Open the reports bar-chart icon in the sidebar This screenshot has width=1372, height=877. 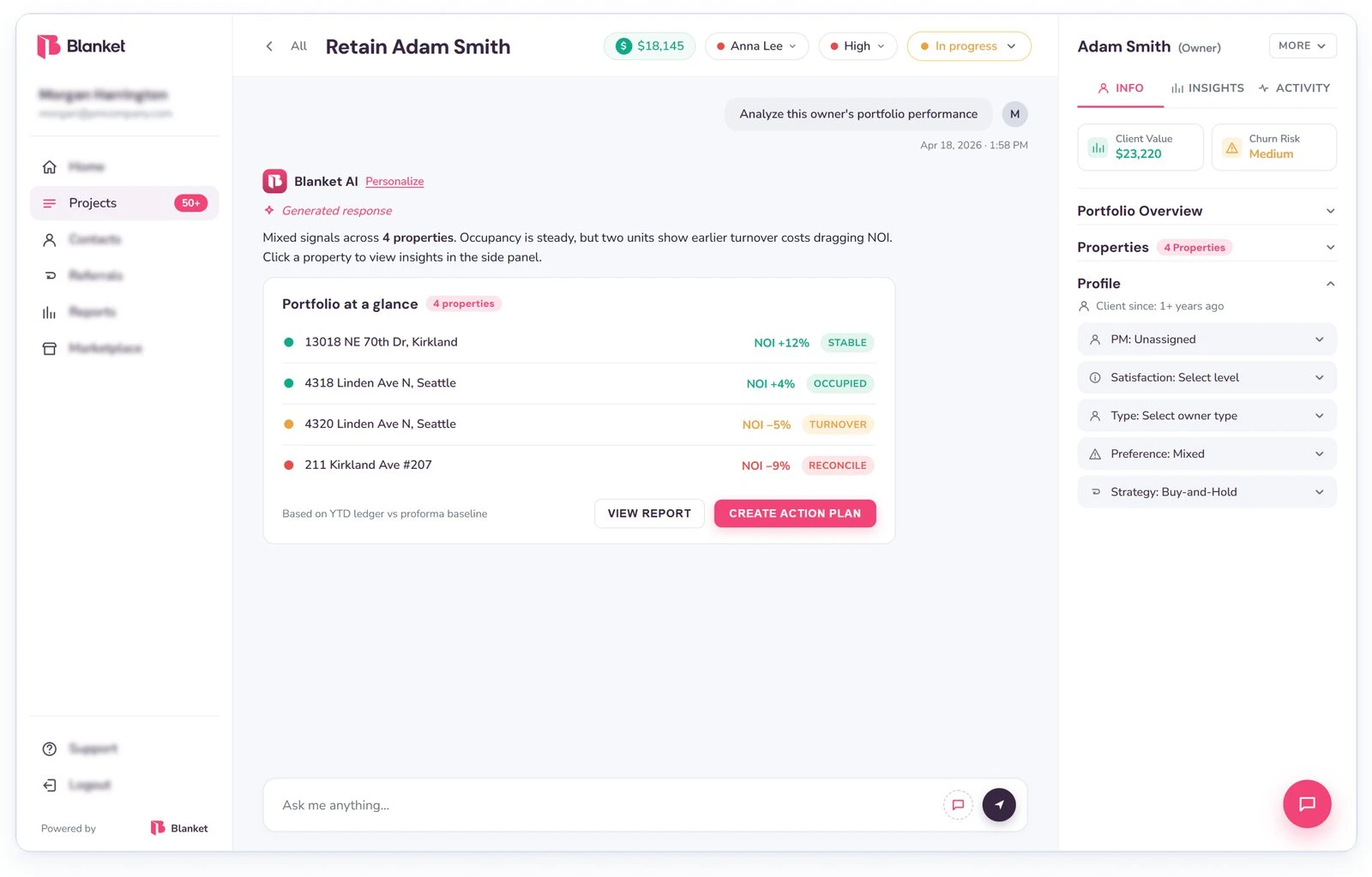tap(50, 312)
